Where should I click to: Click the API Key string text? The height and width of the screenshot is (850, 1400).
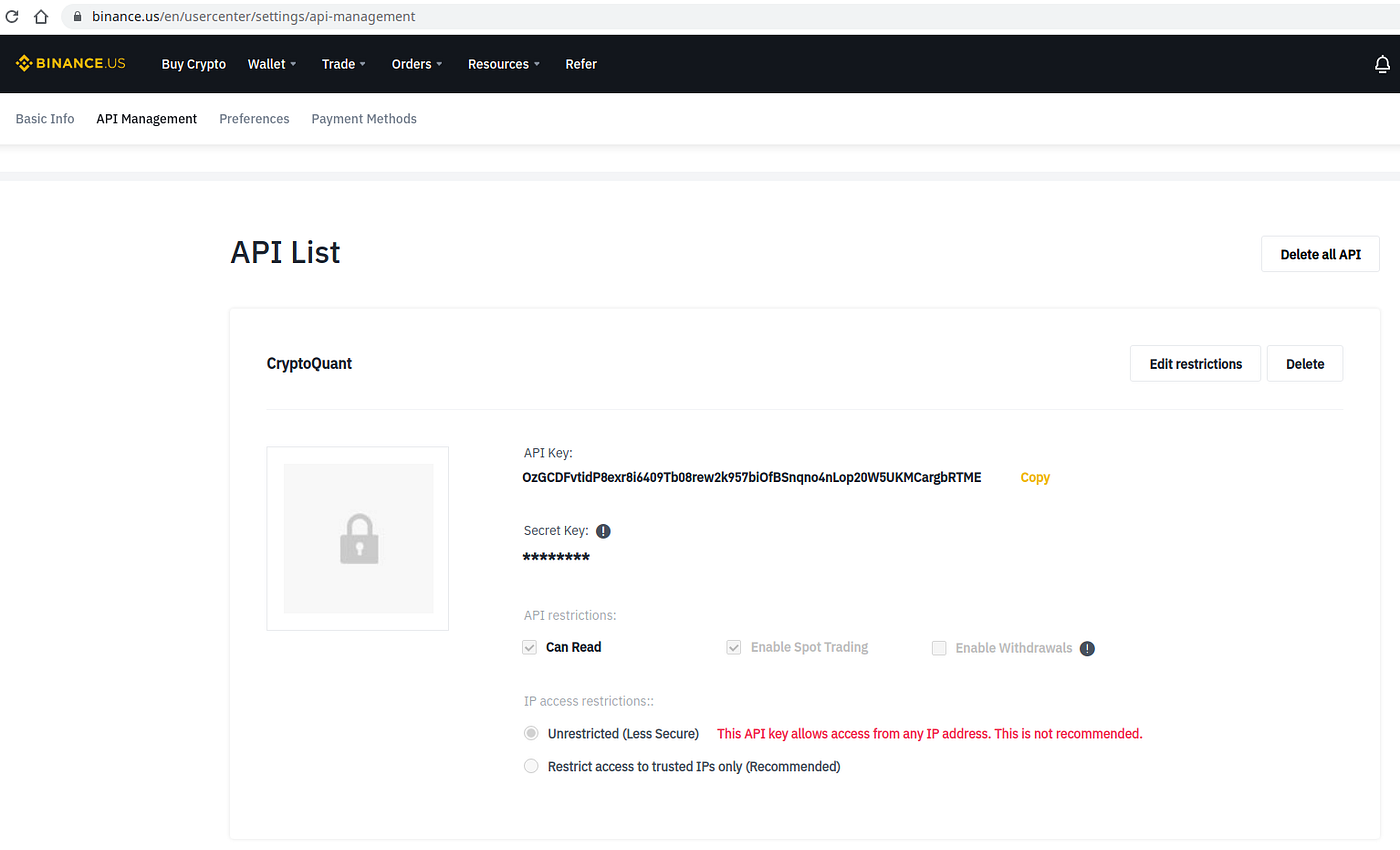click(752, 478)
